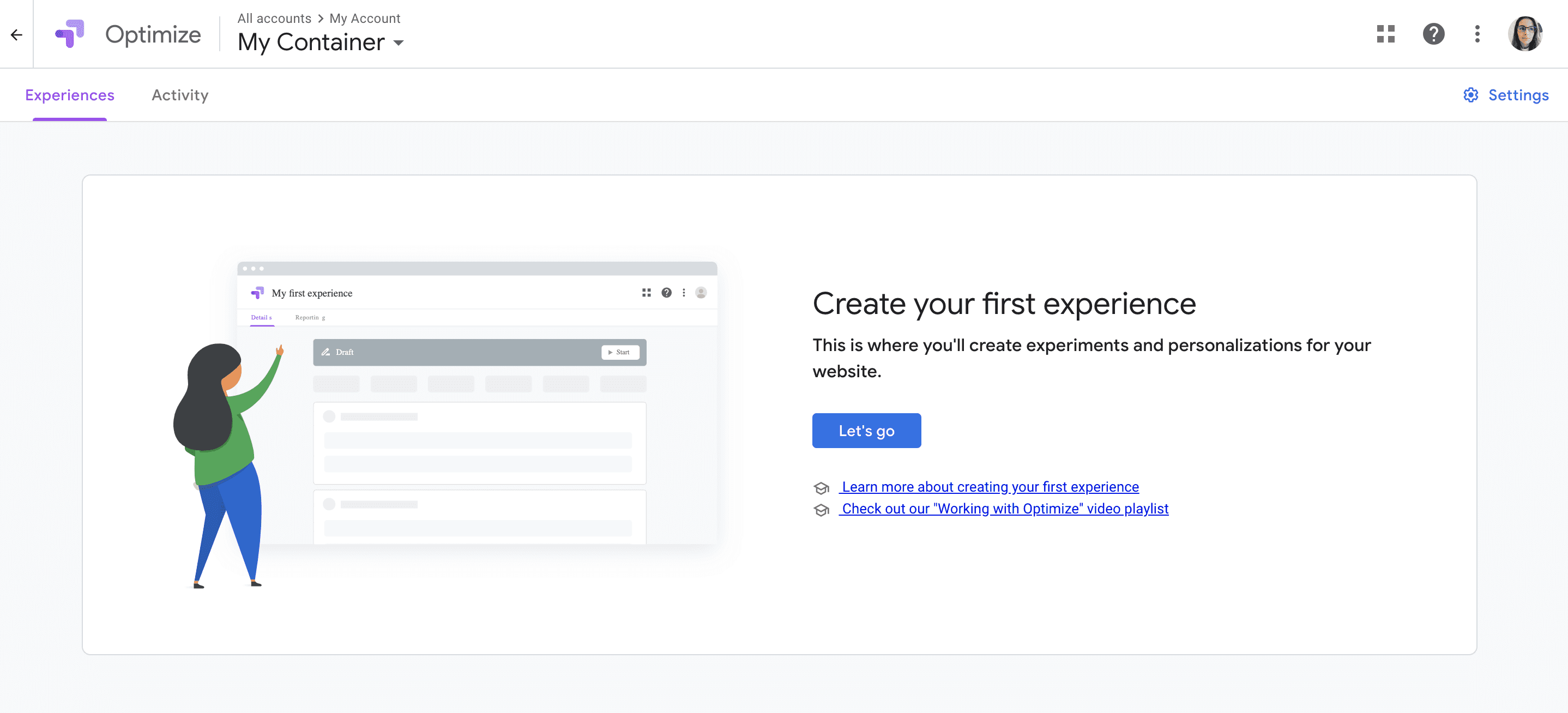Image resolution: width=1568 pixels, height=713 pixels.
Task: Open the help question mark icon
Action: point(1433,34)
